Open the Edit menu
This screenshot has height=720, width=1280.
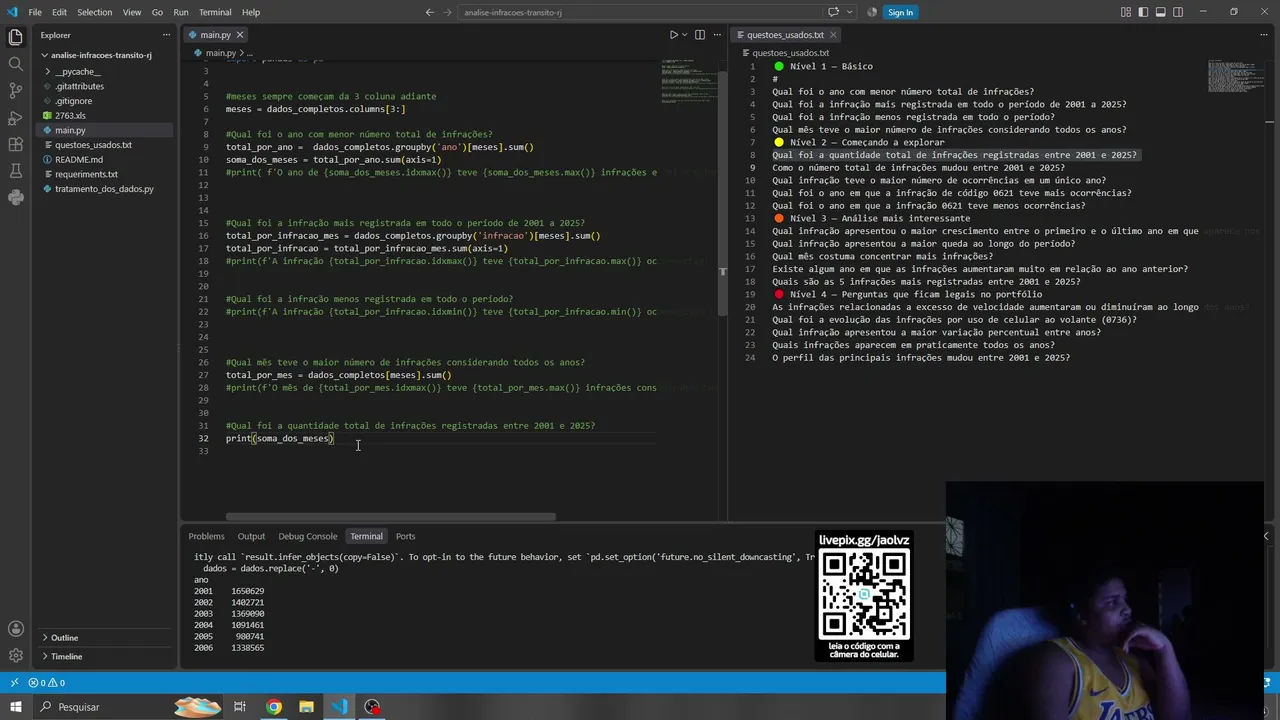pyautogui.click(x=59, y=12)
